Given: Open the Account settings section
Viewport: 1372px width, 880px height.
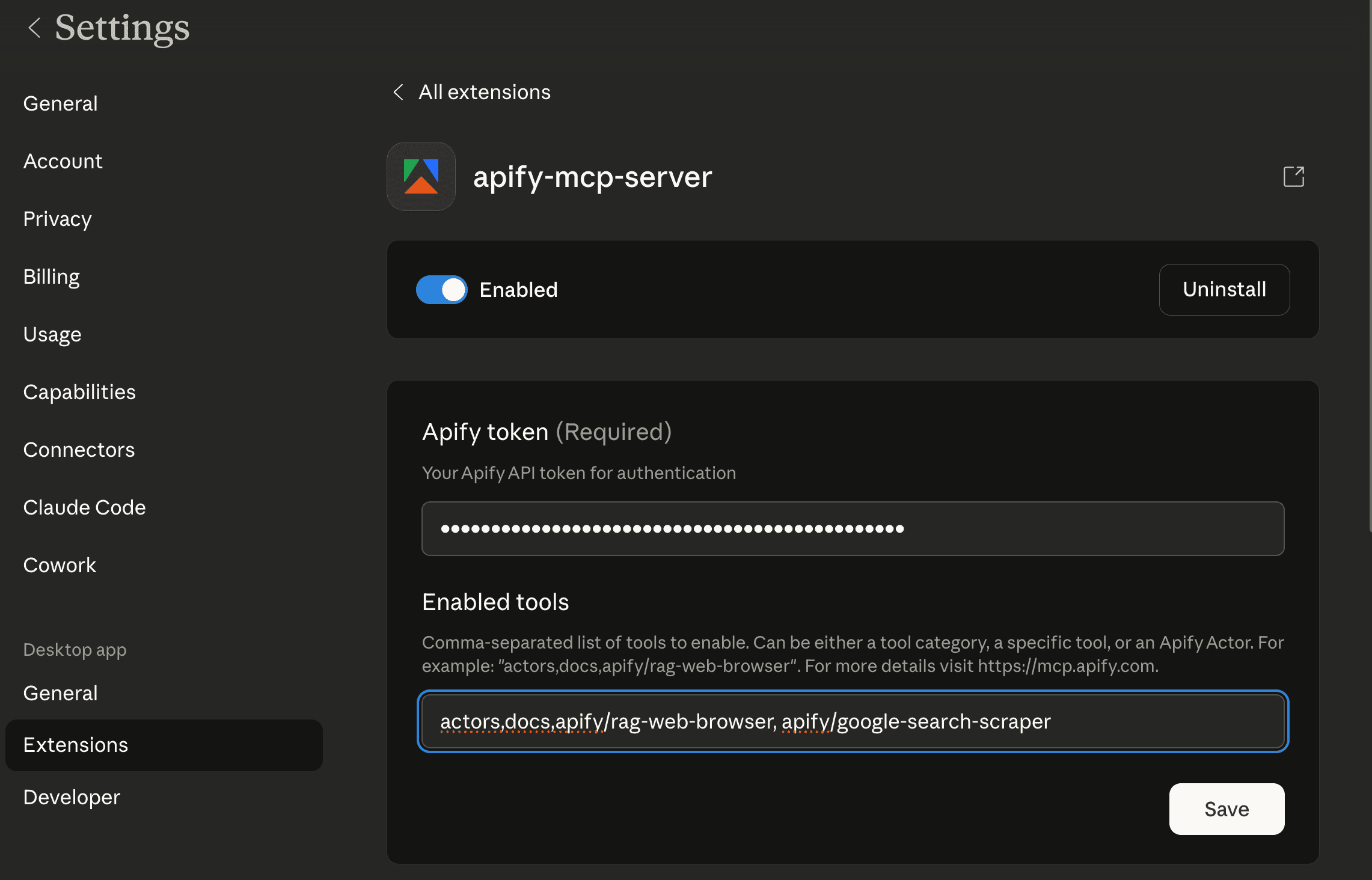Looking at the screenshot, I should pyautogui.click(x=63, y=160).
